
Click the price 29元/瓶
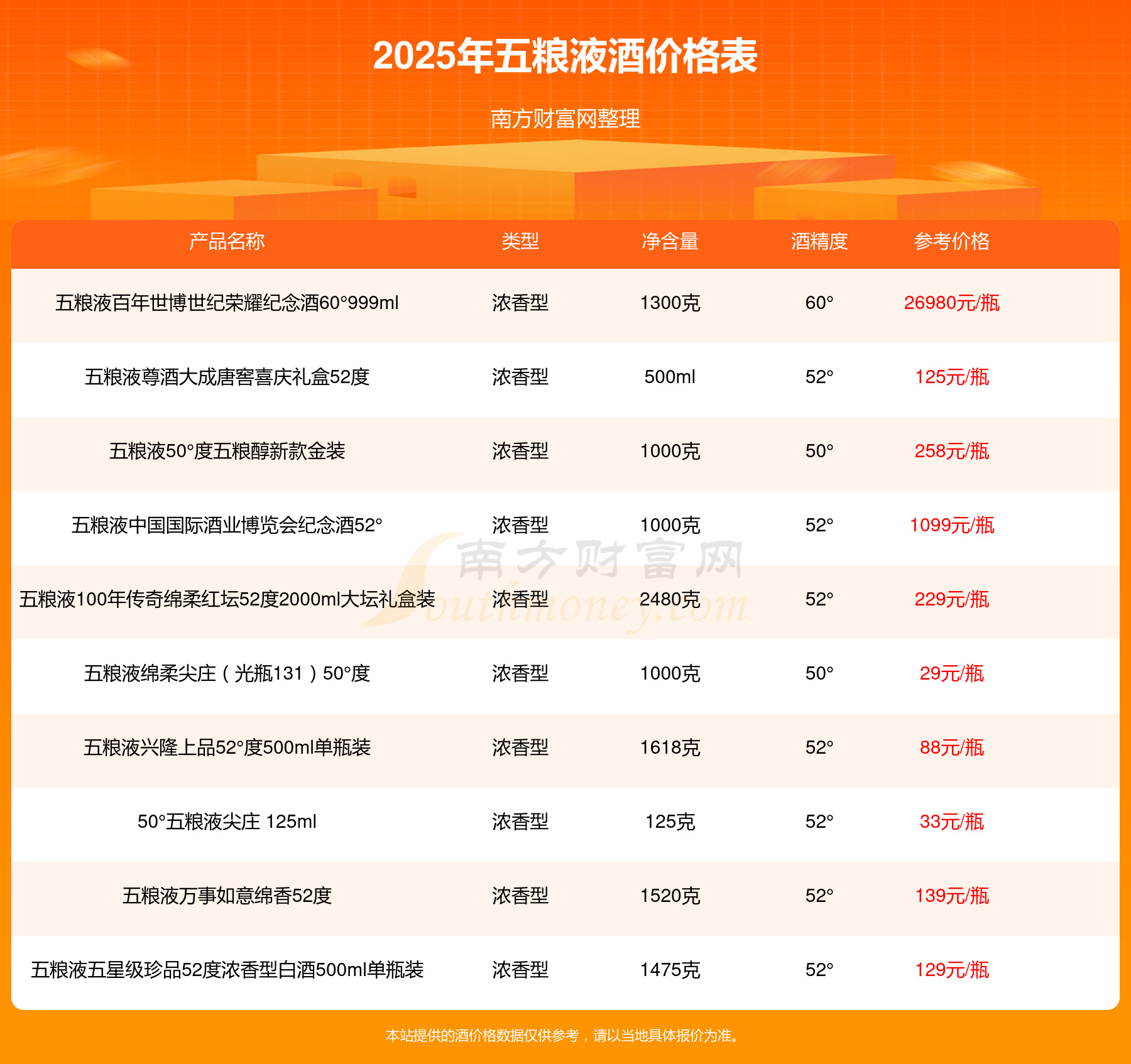[x=952, y=673]
